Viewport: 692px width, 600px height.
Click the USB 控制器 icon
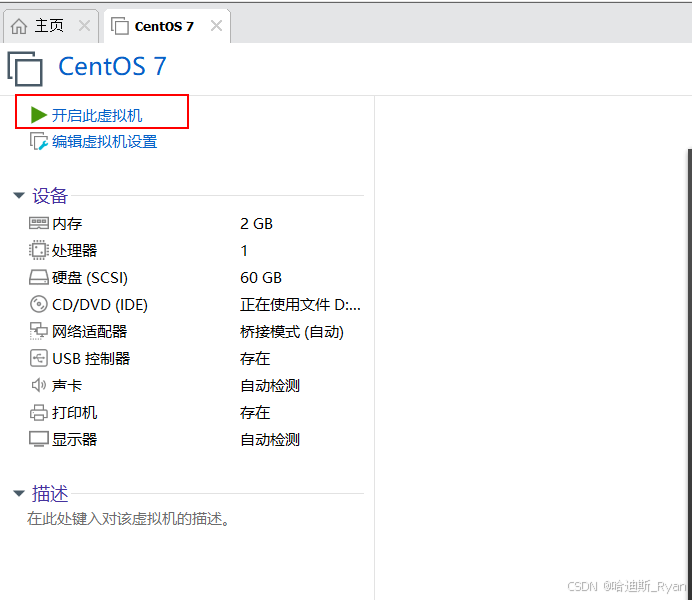click(x=39, y=358)
